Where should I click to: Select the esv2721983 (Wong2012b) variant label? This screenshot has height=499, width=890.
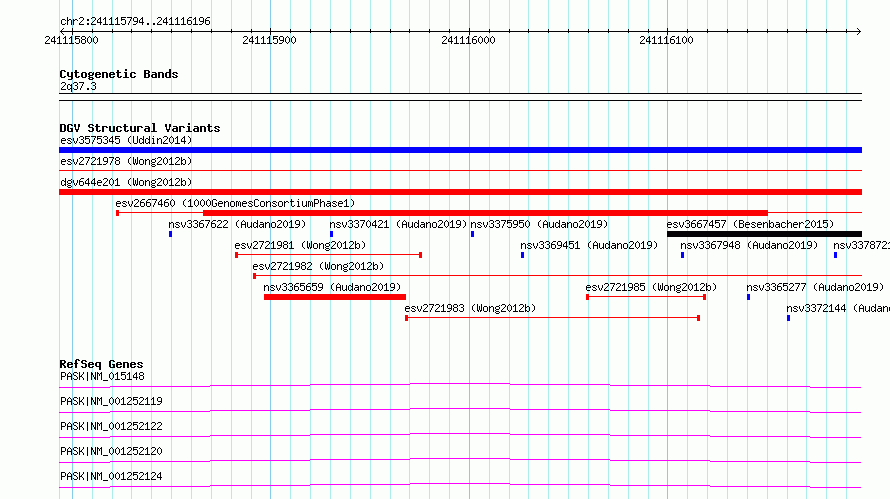[x=470, y=308]
